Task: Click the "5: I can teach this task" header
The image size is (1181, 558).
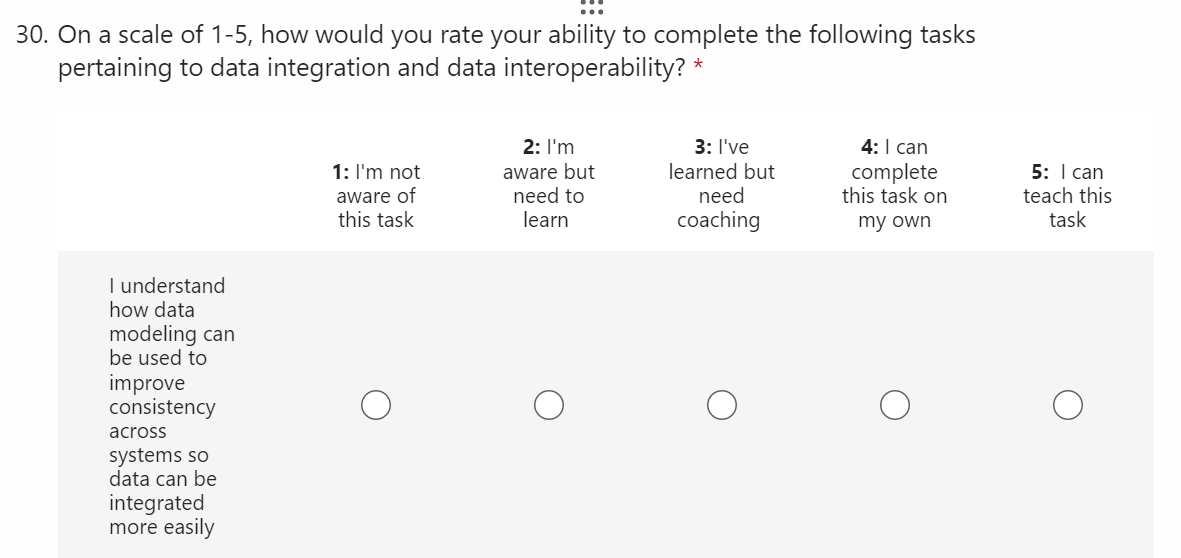Action: tap(1067, 196)
